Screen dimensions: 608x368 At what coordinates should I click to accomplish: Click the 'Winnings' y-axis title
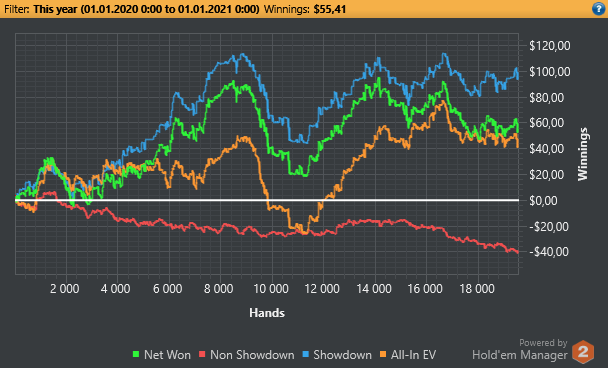[583, 154]
